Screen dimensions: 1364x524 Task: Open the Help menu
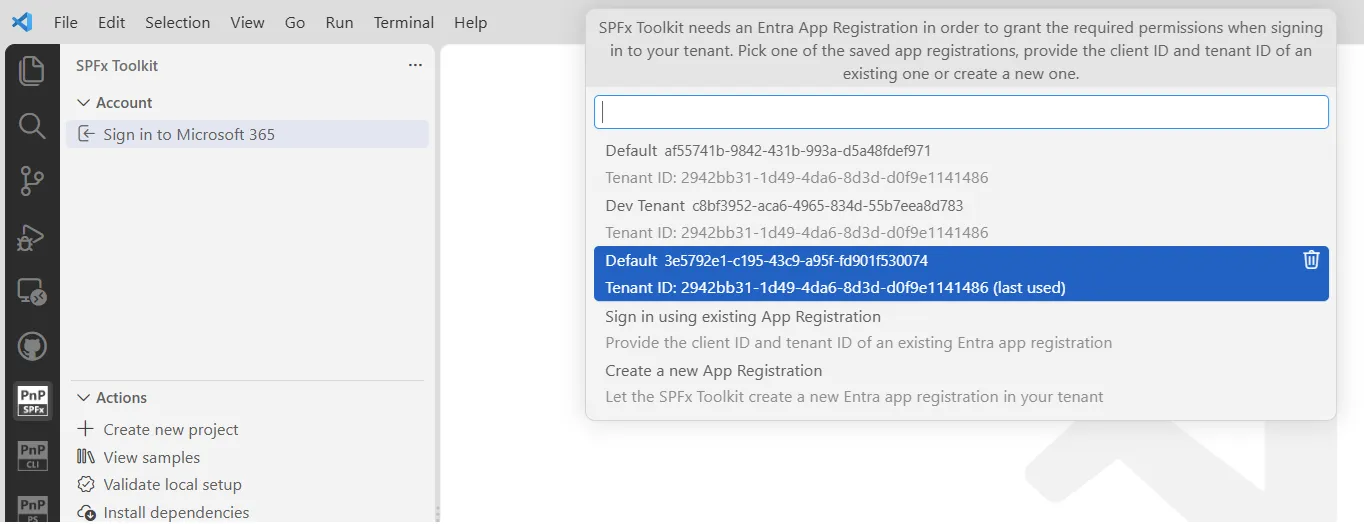(470, 22)
